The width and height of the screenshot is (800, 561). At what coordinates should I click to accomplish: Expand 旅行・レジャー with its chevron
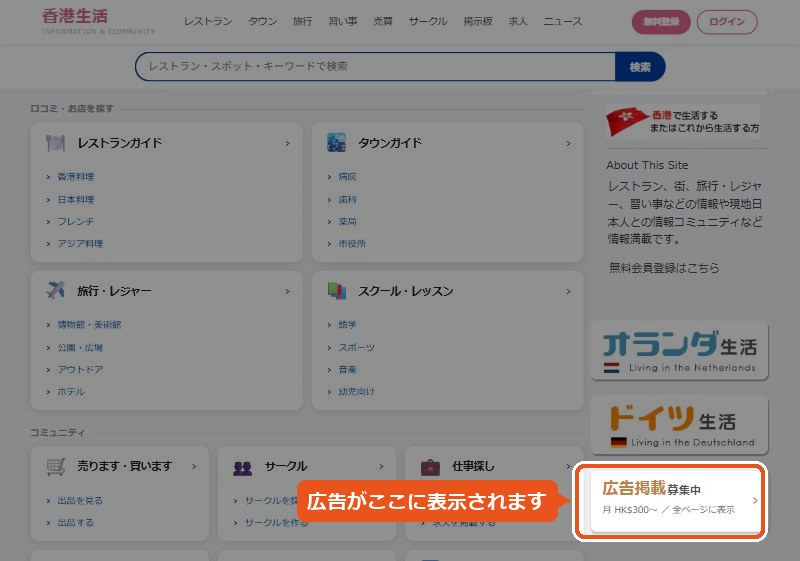[x=287, y=292]
